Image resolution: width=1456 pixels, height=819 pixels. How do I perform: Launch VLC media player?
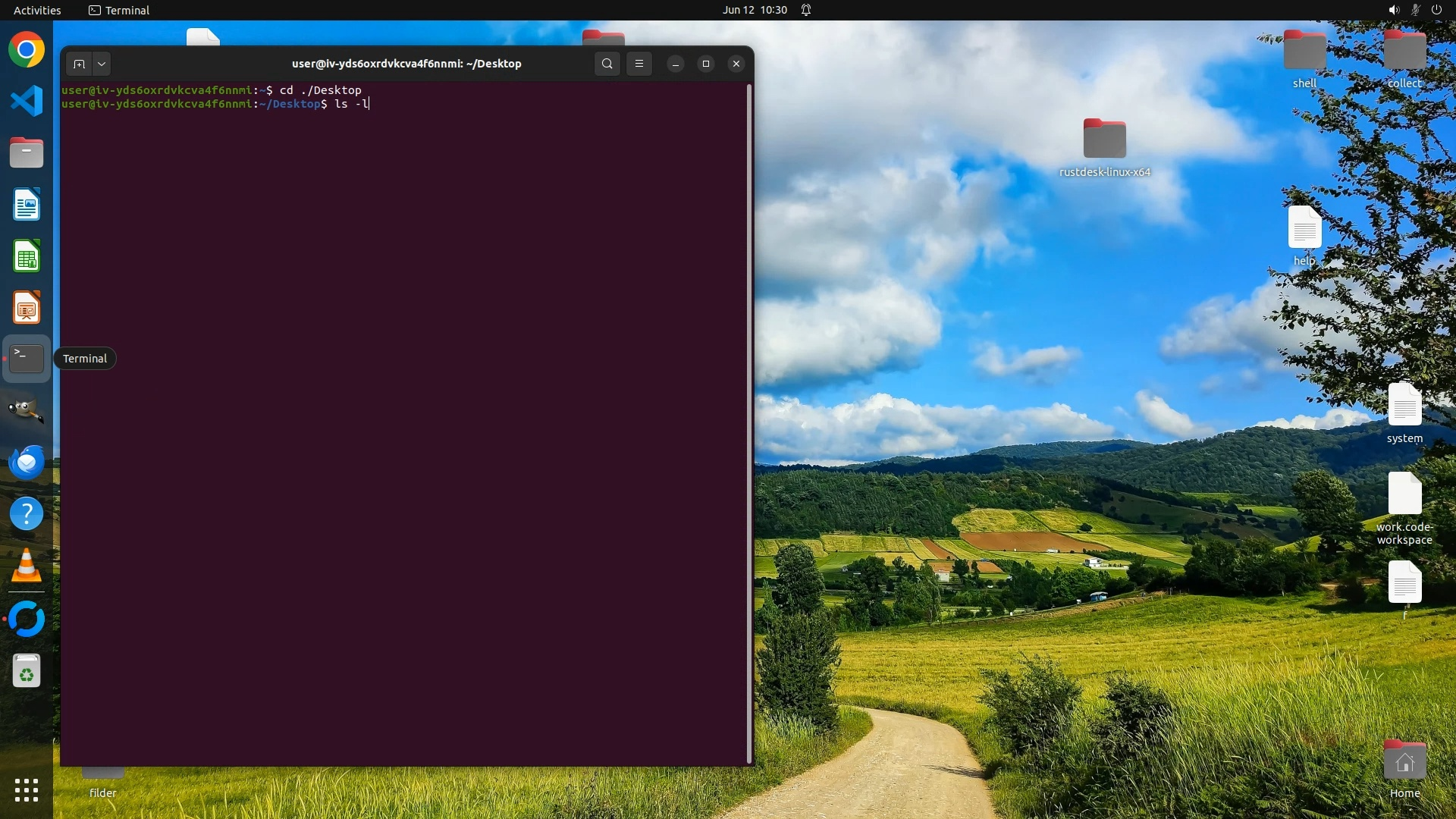[x=27, y=566]
